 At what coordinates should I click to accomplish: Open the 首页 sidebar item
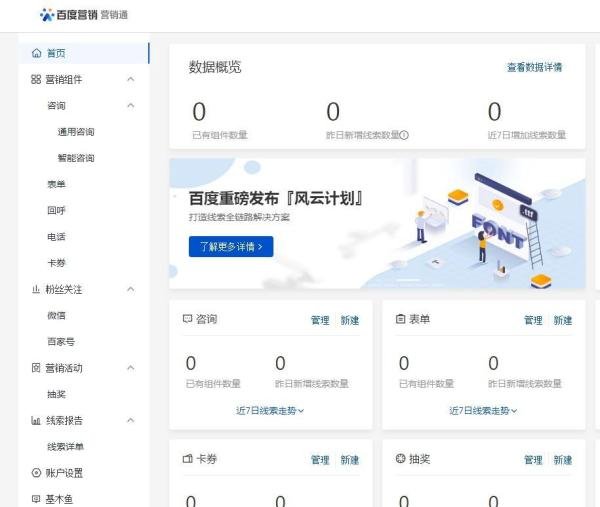tap(84, 53)
